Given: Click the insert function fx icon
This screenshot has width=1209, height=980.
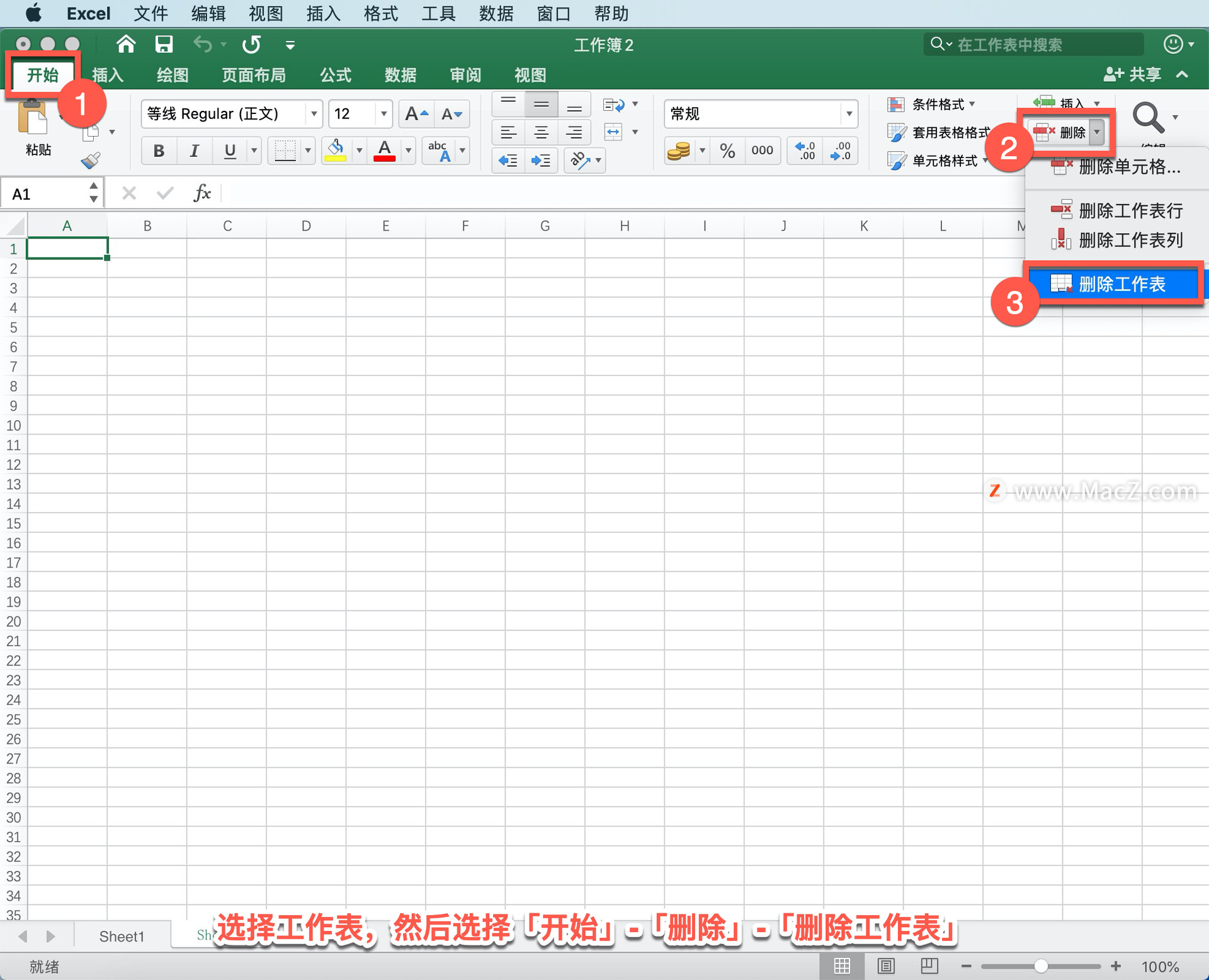Looking at the screenshot, I should (x=202, y=193).
